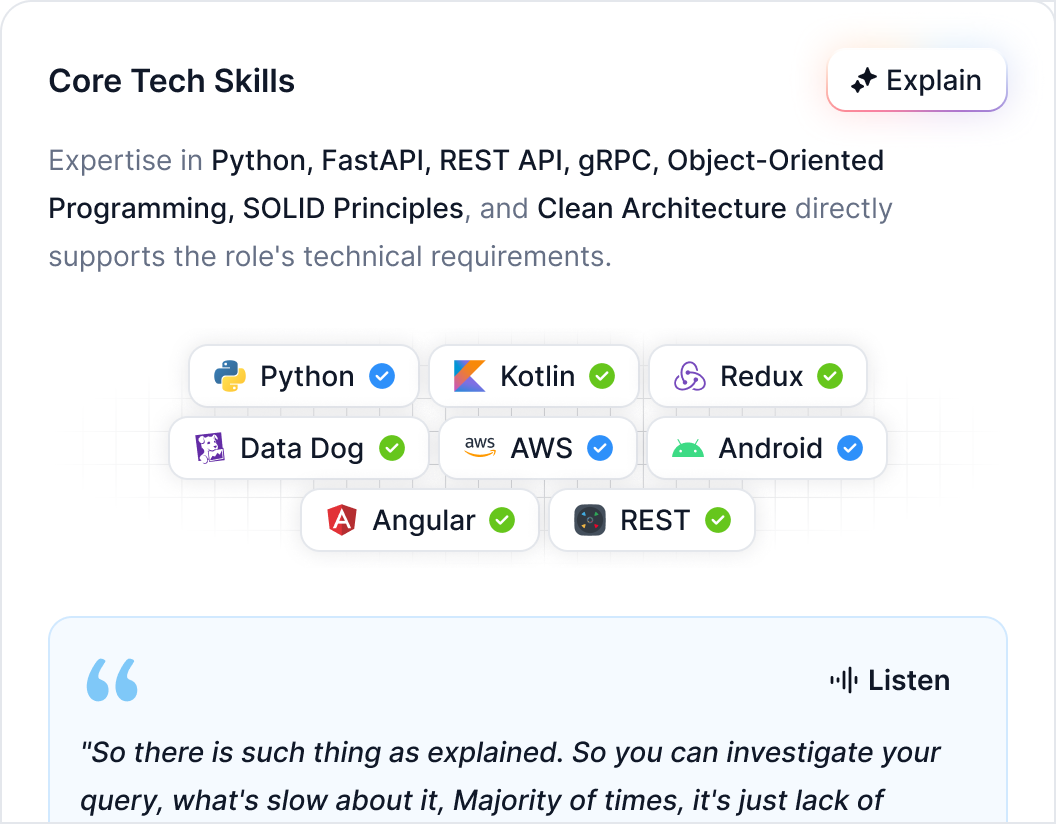Click the Kotlin logo icon
This screenshot has height=824, width=1056.
point(469,376)
